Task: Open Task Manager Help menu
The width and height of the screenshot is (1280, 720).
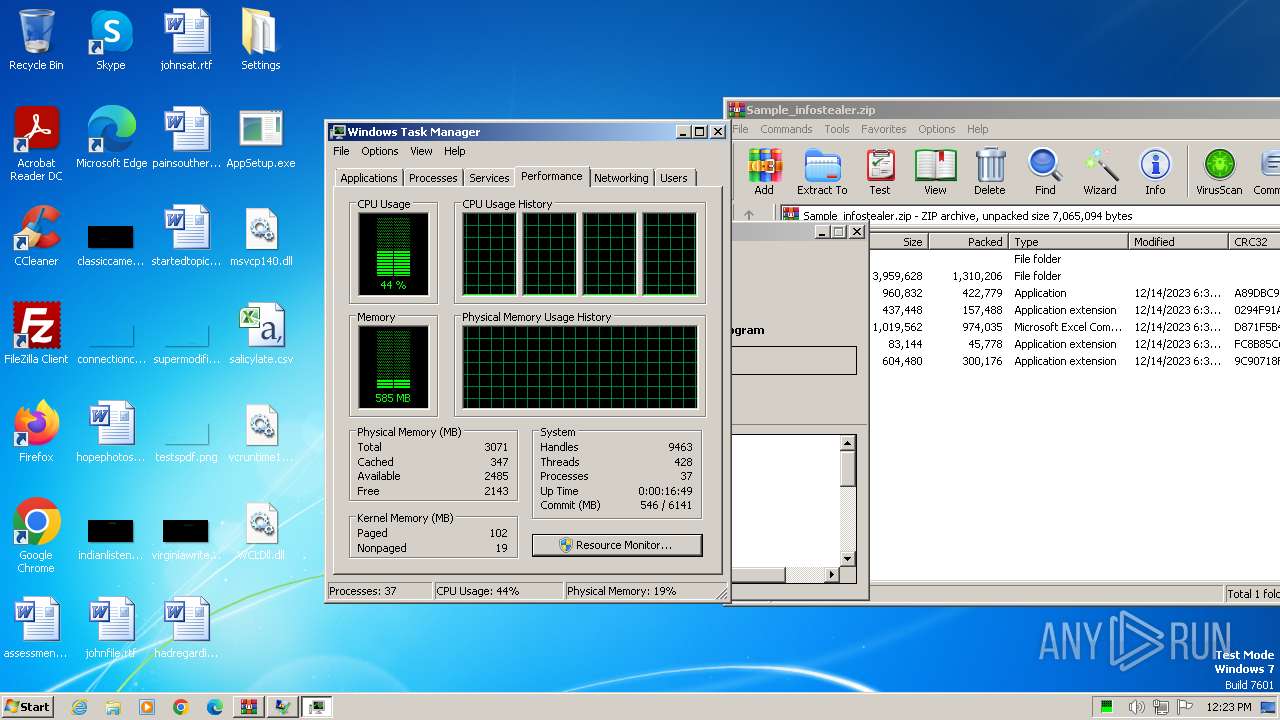Action: (x=455, y=151)
